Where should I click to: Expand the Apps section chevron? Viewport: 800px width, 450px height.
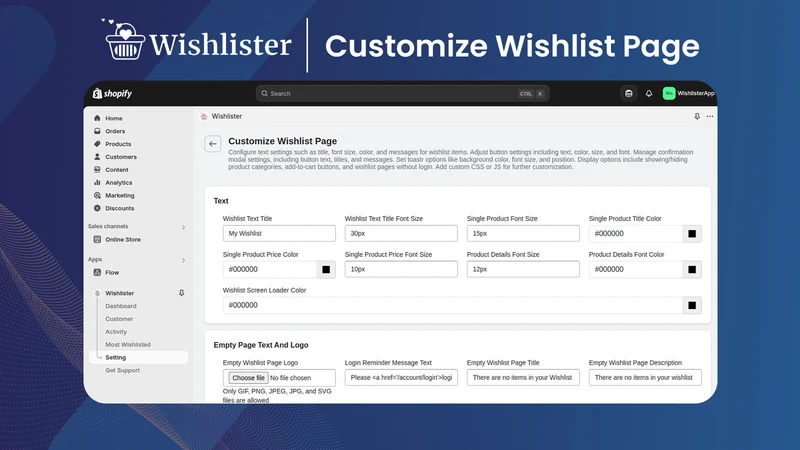[x=184, y=260]
